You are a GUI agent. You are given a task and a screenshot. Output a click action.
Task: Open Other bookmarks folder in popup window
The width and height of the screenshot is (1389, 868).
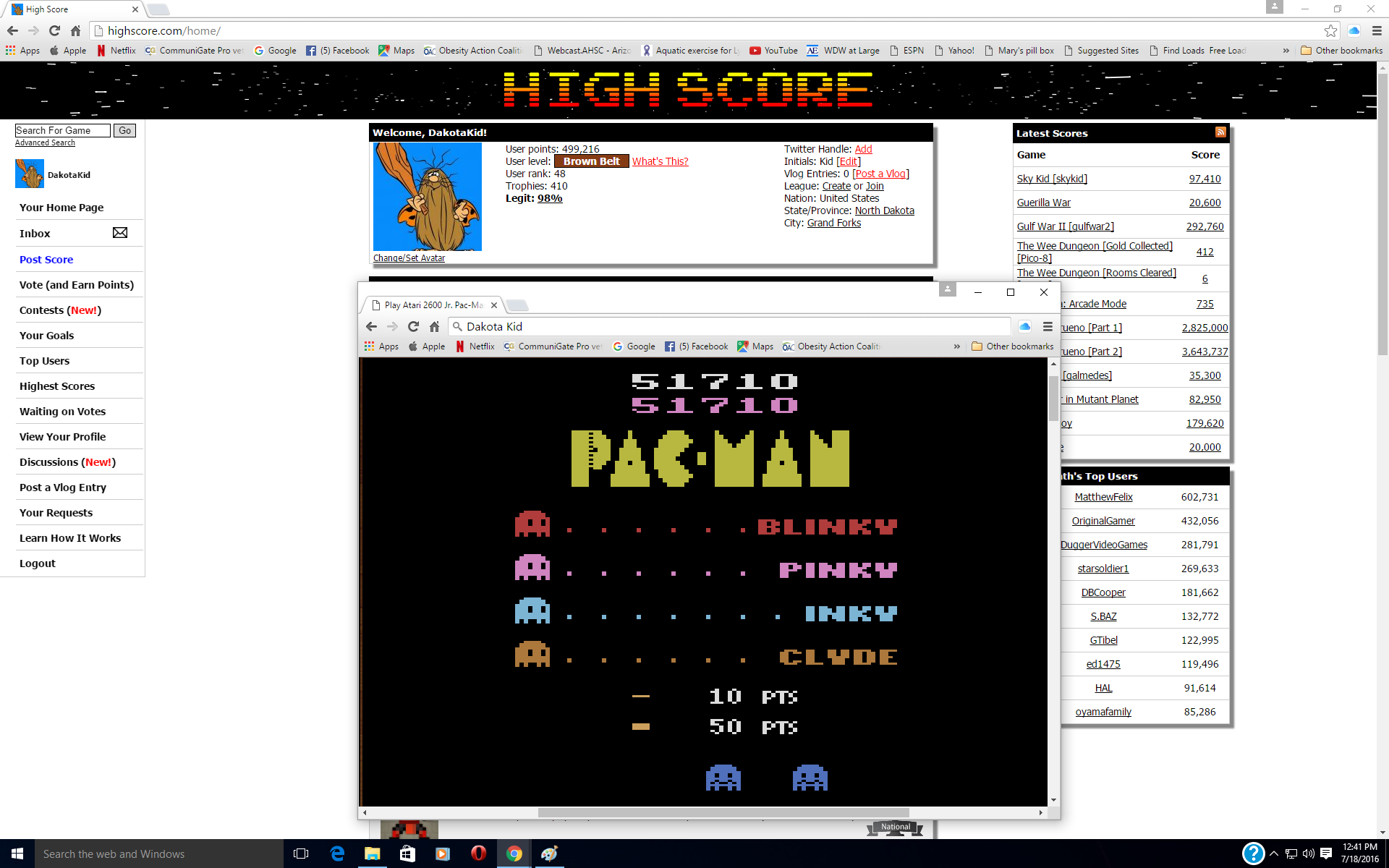tap(1012, 346)
